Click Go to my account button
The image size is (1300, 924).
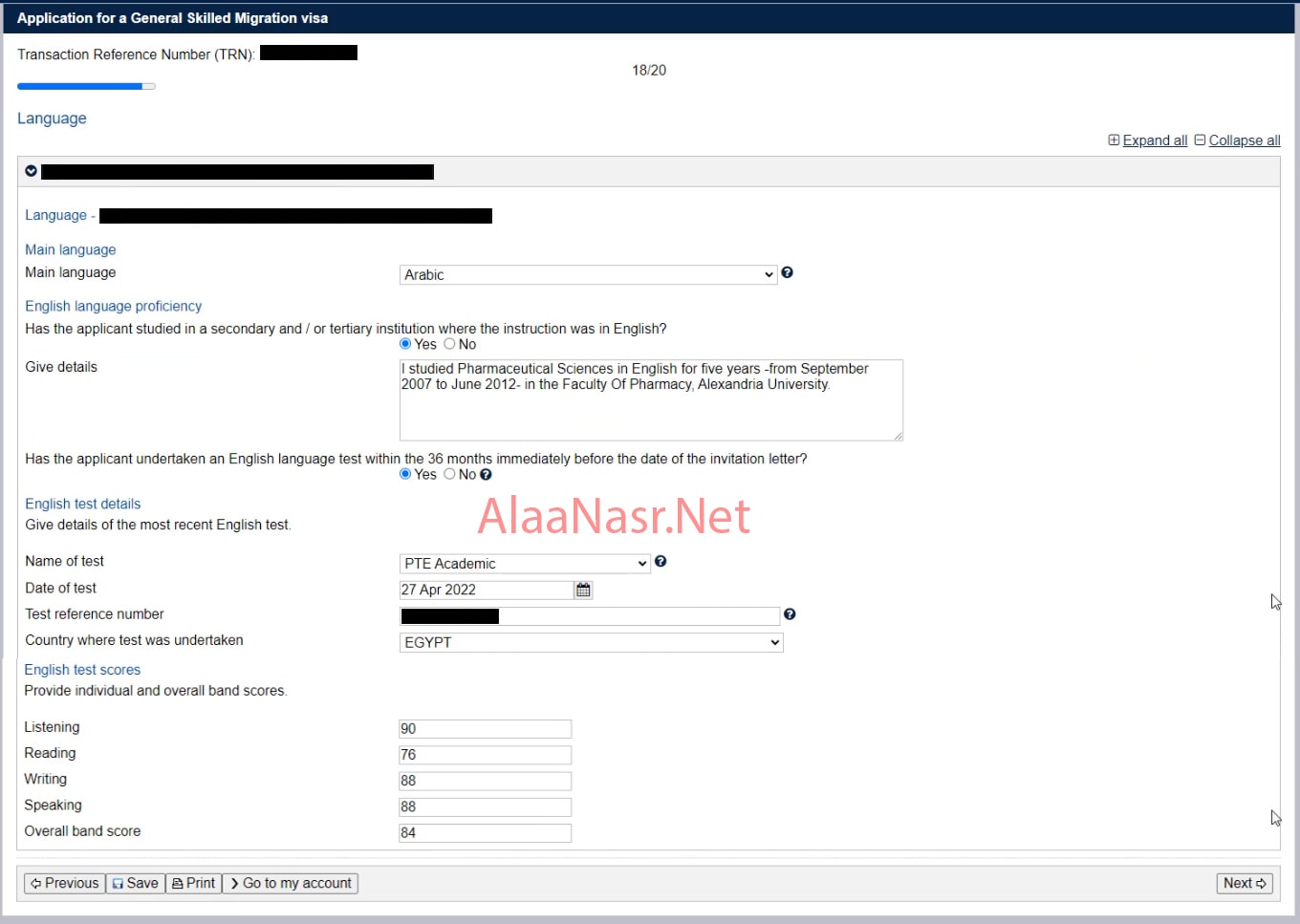click(x=291, y=883)
